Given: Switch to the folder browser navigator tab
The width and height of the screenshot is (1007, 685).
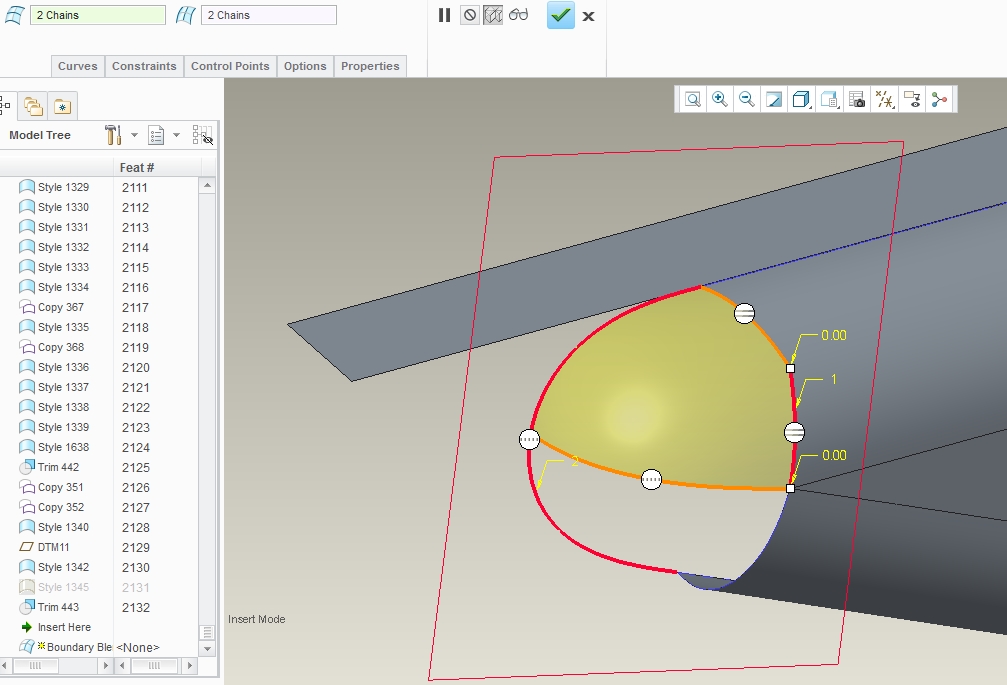Looking at the screenshot, I should pyautogui.click(x=33, y=107).
